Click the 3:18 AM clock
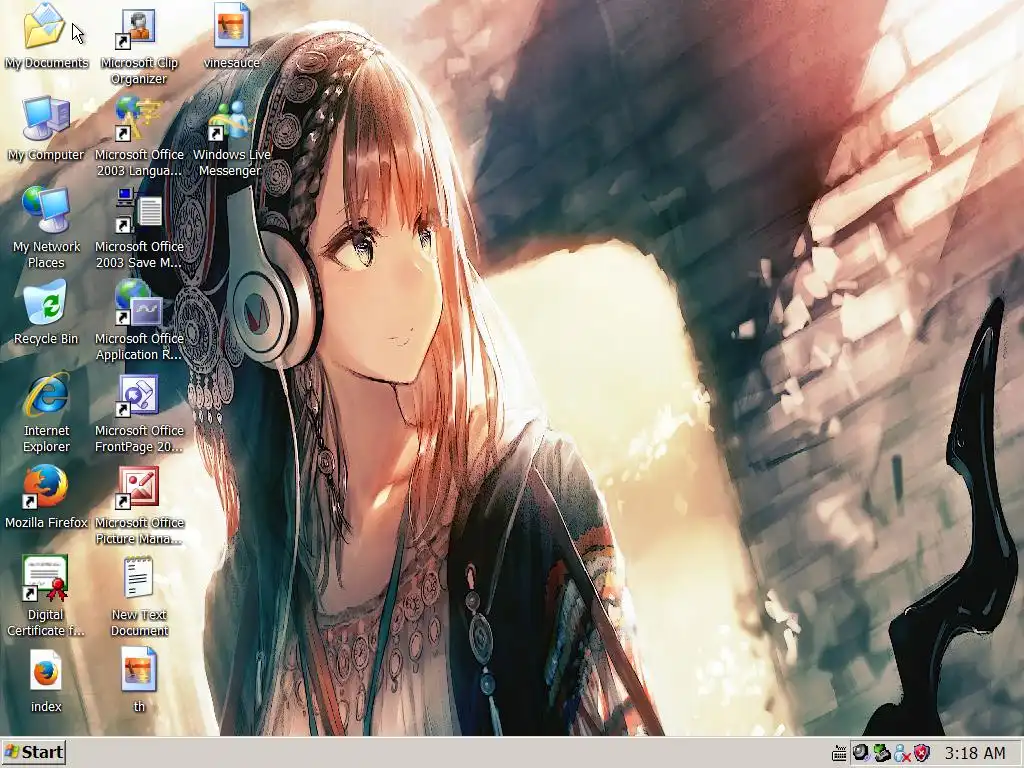1024x768 pixels. 975,753
